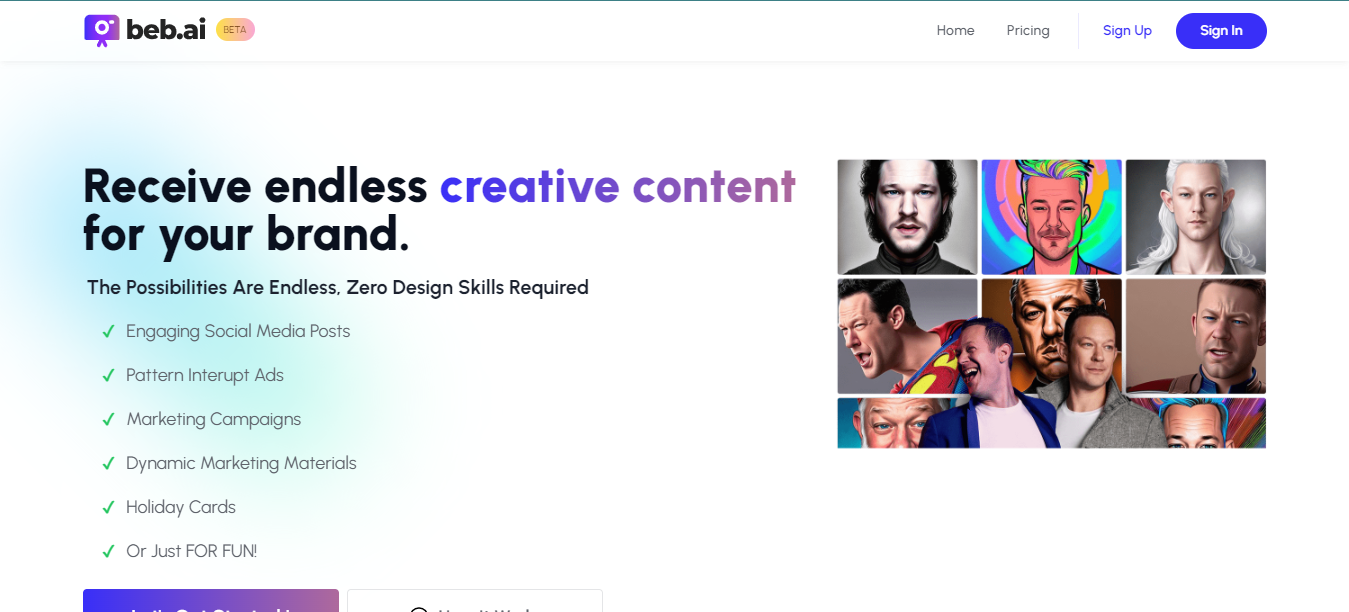Select the text "Engaging Social Media Posts"

238,331
